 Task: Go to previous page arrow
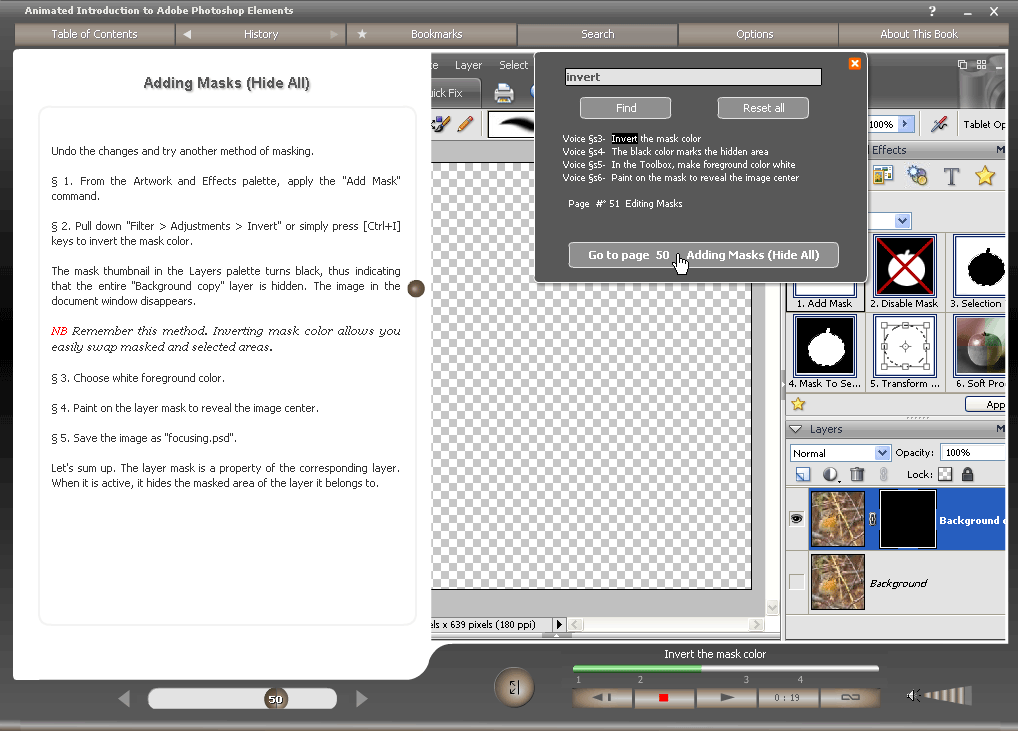124,699
